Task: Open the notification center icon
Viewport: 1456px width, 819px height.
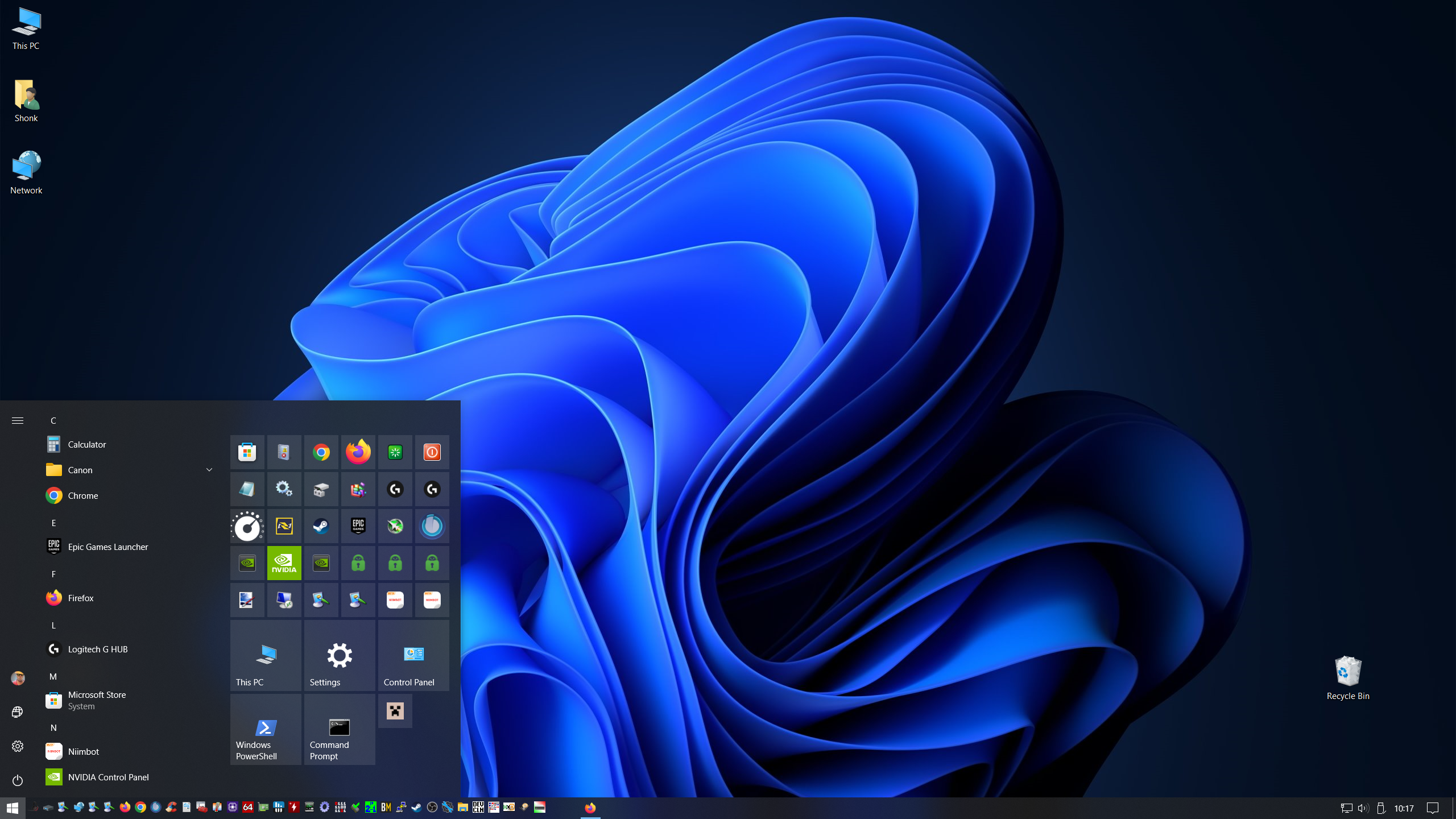Action: (1433, 808)
